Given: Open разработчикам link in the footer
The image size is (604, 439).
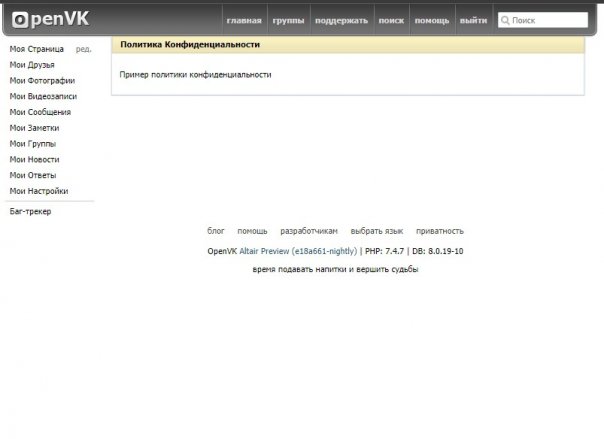Looking at the screenshot, I should (x=309, y=231).
